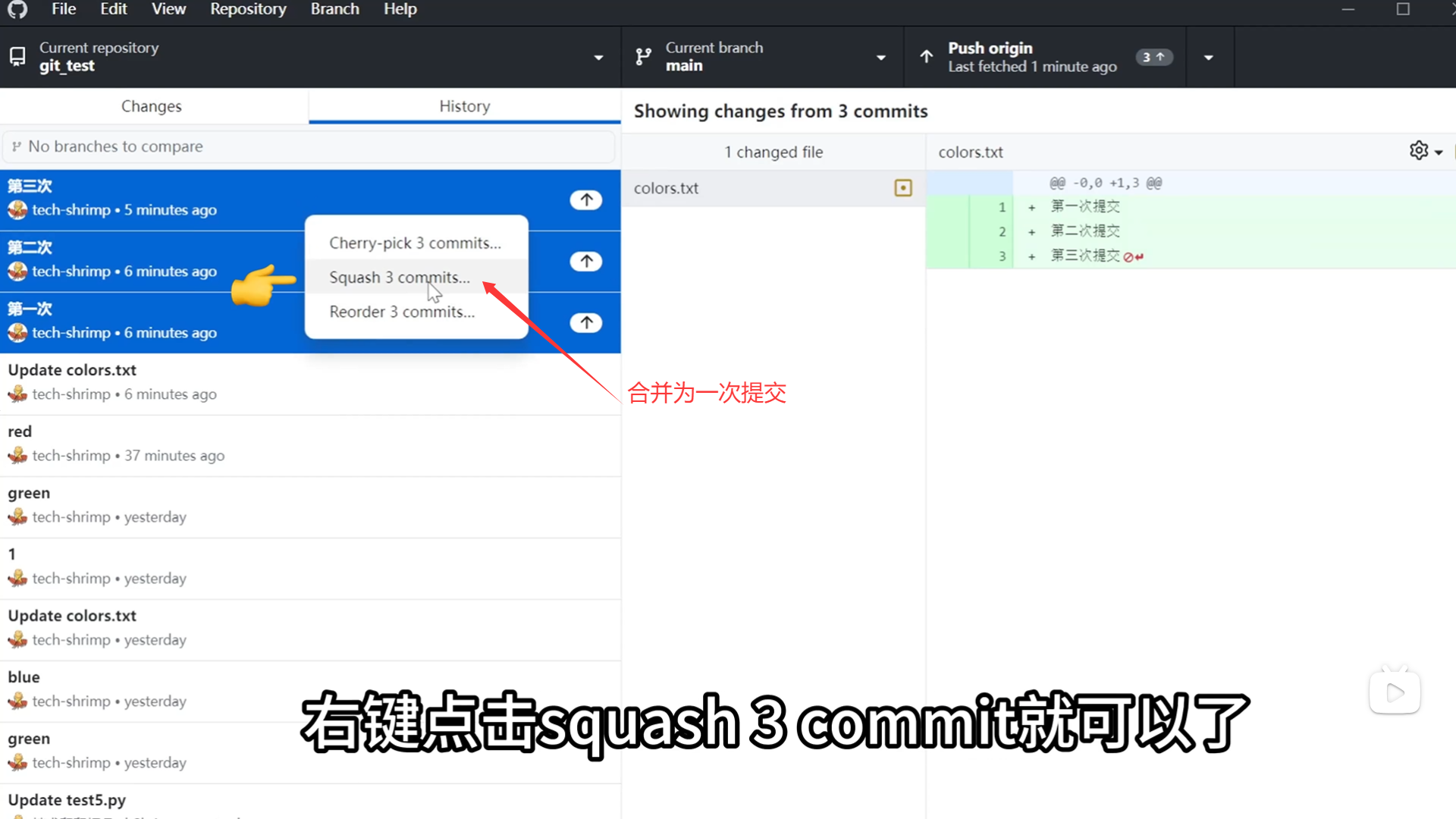Open the diff settings gear icon
Image resolution: width=1456 pixels, height=819 pixels.
pos(1419,151)
